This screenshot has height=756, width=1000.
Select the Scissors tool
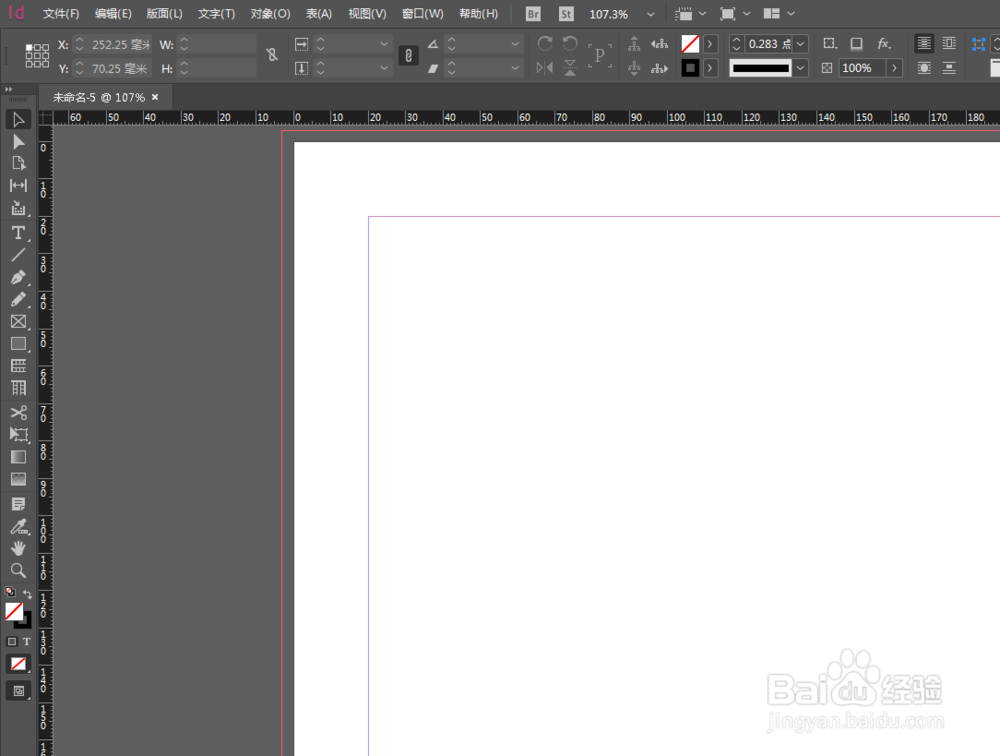click(x=18, y=413)
